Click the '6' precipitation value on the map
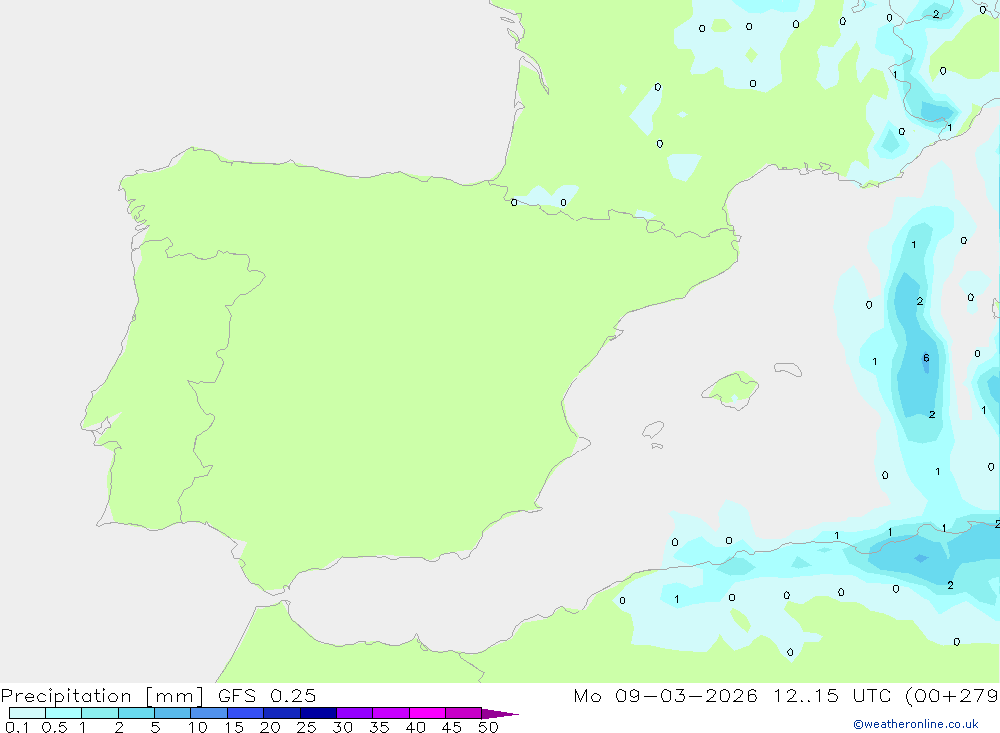 tap(926, 358)
